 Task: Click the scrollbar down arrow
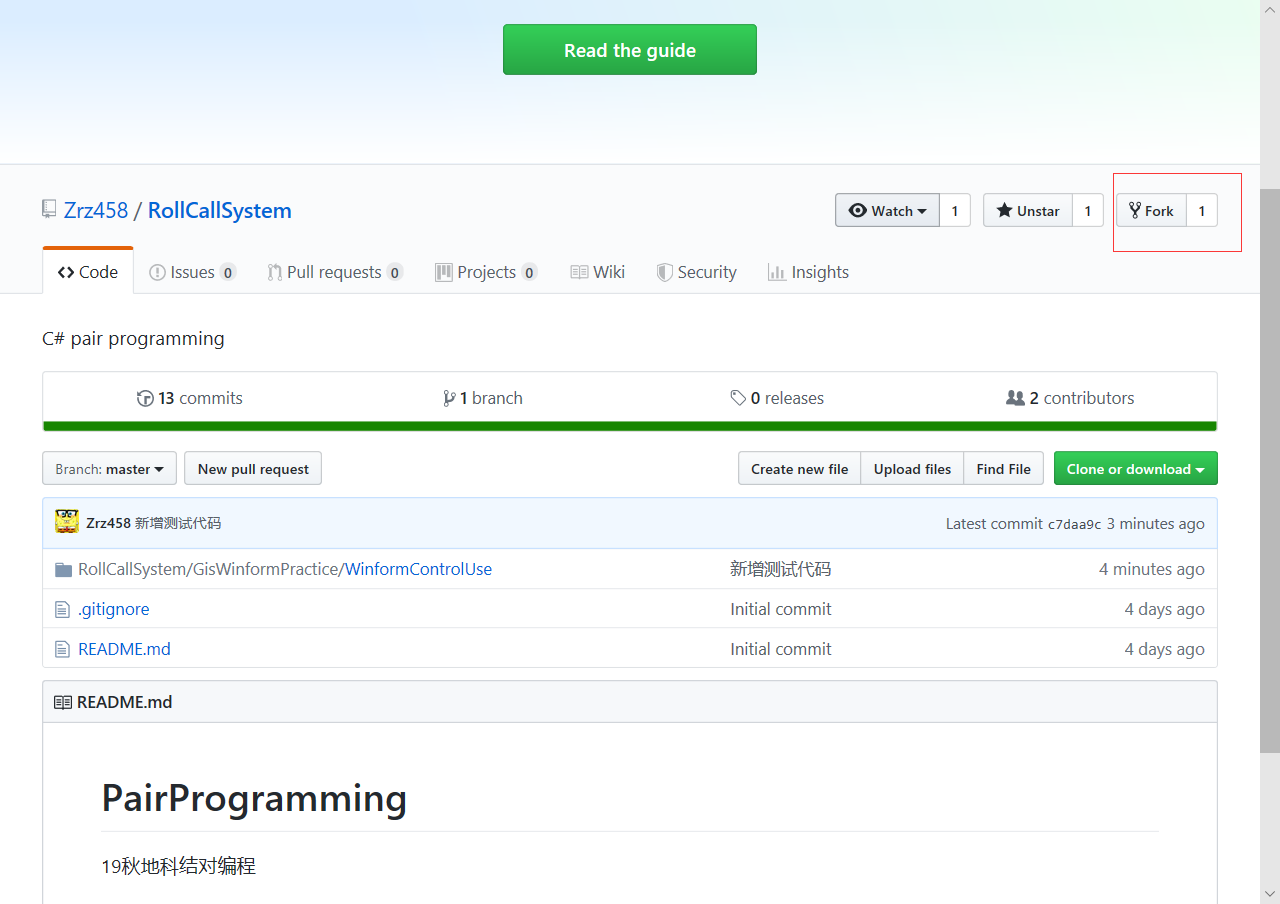tap(1270, 893)
